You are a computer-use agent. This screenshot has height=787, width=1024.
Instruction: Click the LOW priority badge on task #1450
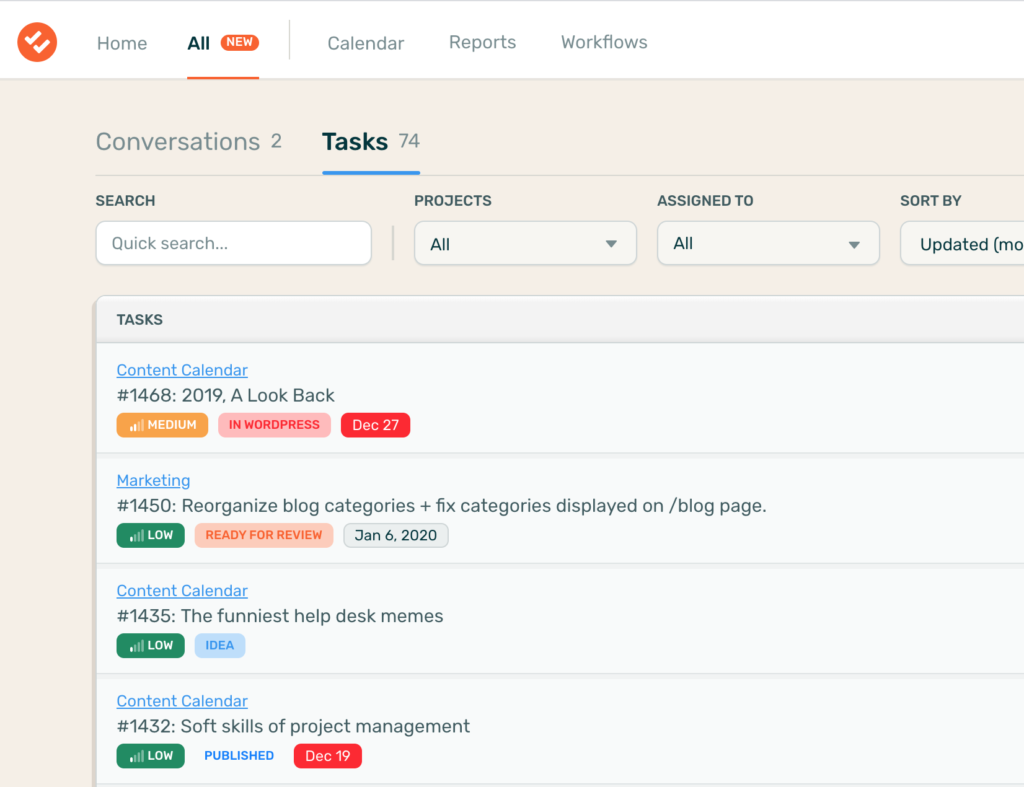tap(150, 535)
